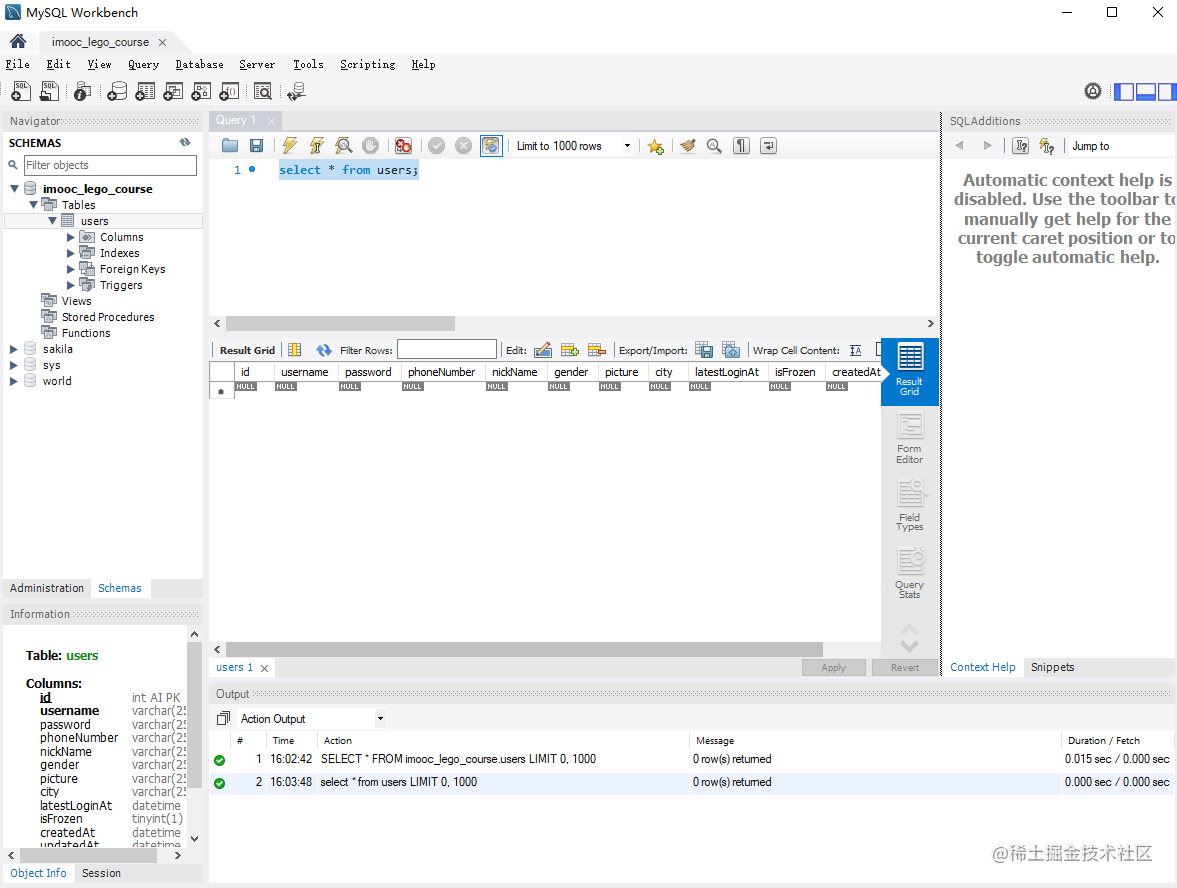This screenshot has width=1177, height=888.
Task: Click the Filter Rows input box
Action: [x=447, y=350]
